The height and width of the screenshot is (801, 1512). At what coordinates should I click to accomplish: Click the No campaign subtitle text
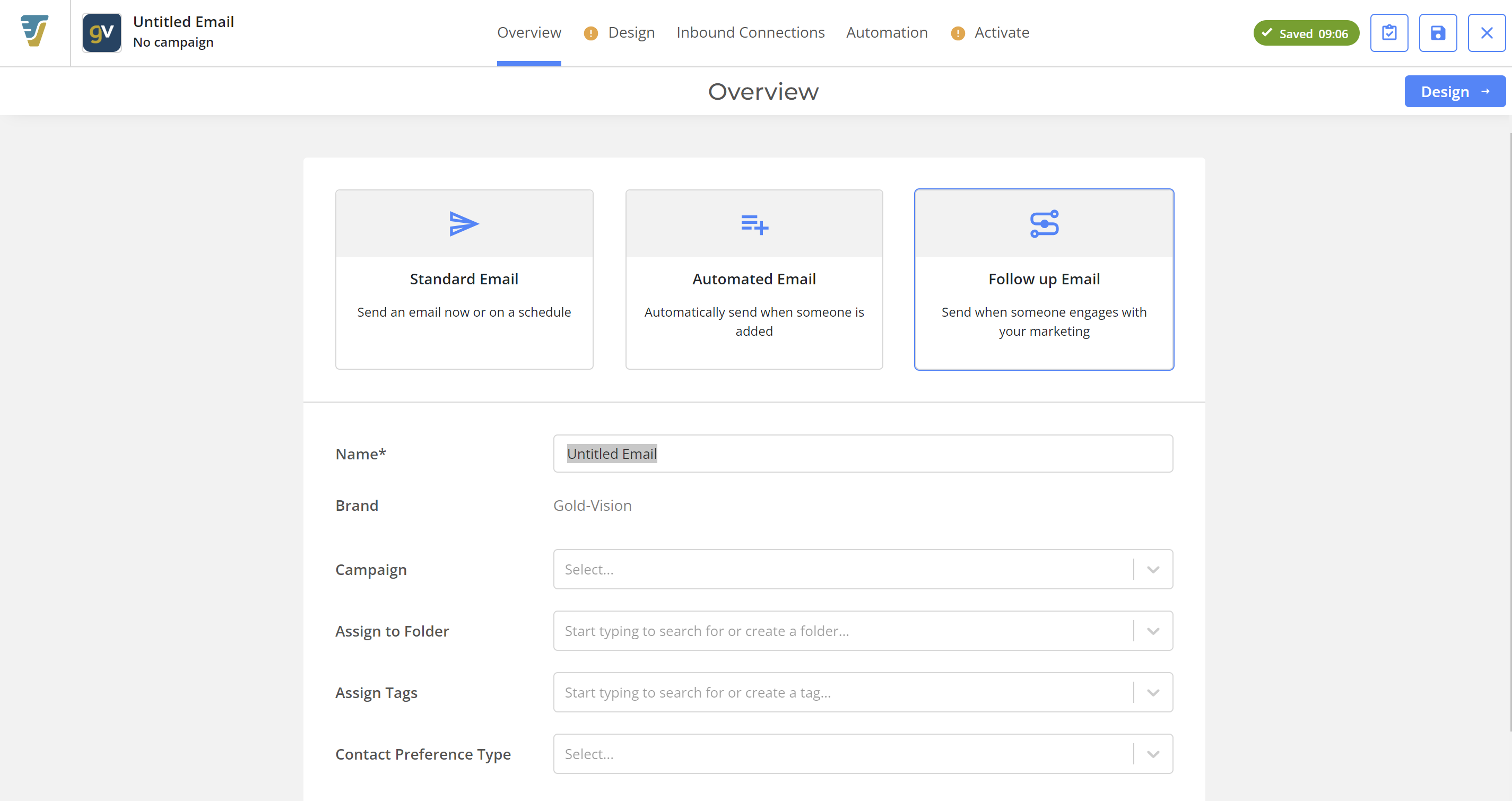(173, 42)
